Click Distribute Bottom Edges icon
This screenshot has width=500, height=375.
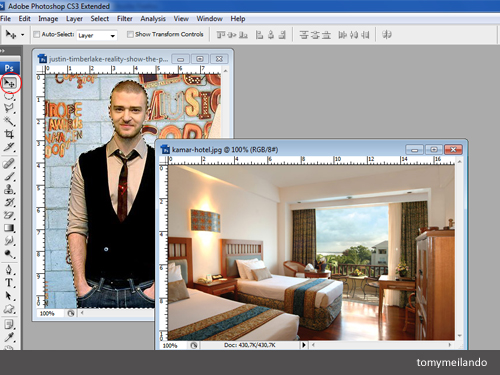coord(326,34)
